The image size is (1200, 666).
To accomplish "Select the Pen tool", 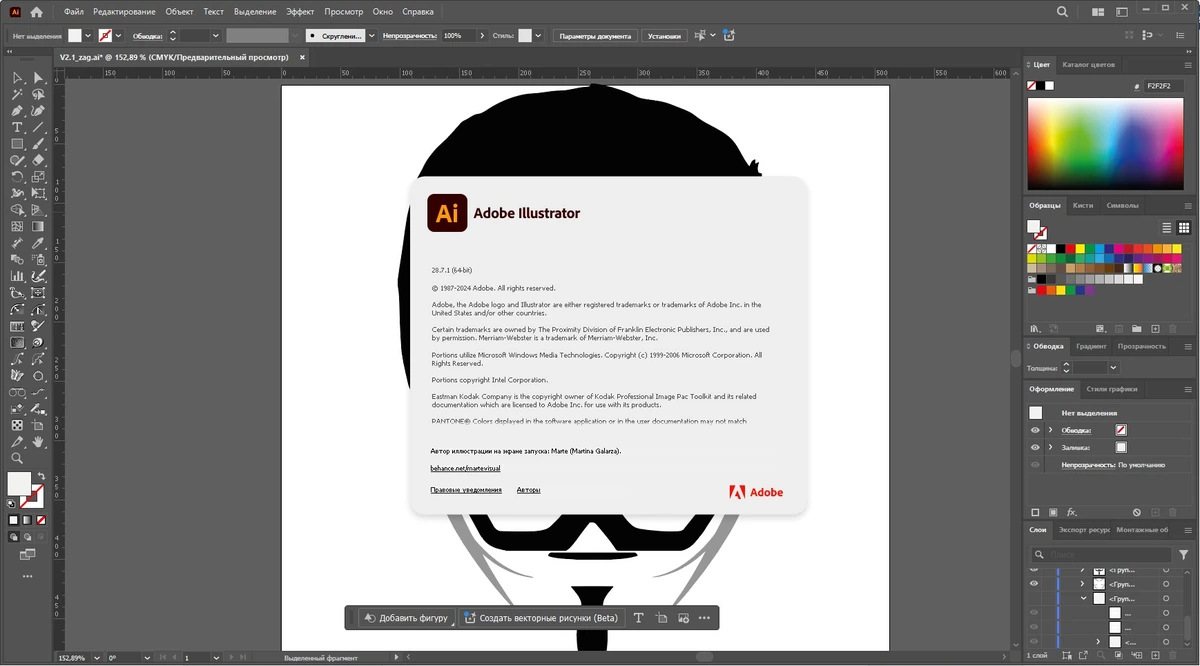I will 17,111.
